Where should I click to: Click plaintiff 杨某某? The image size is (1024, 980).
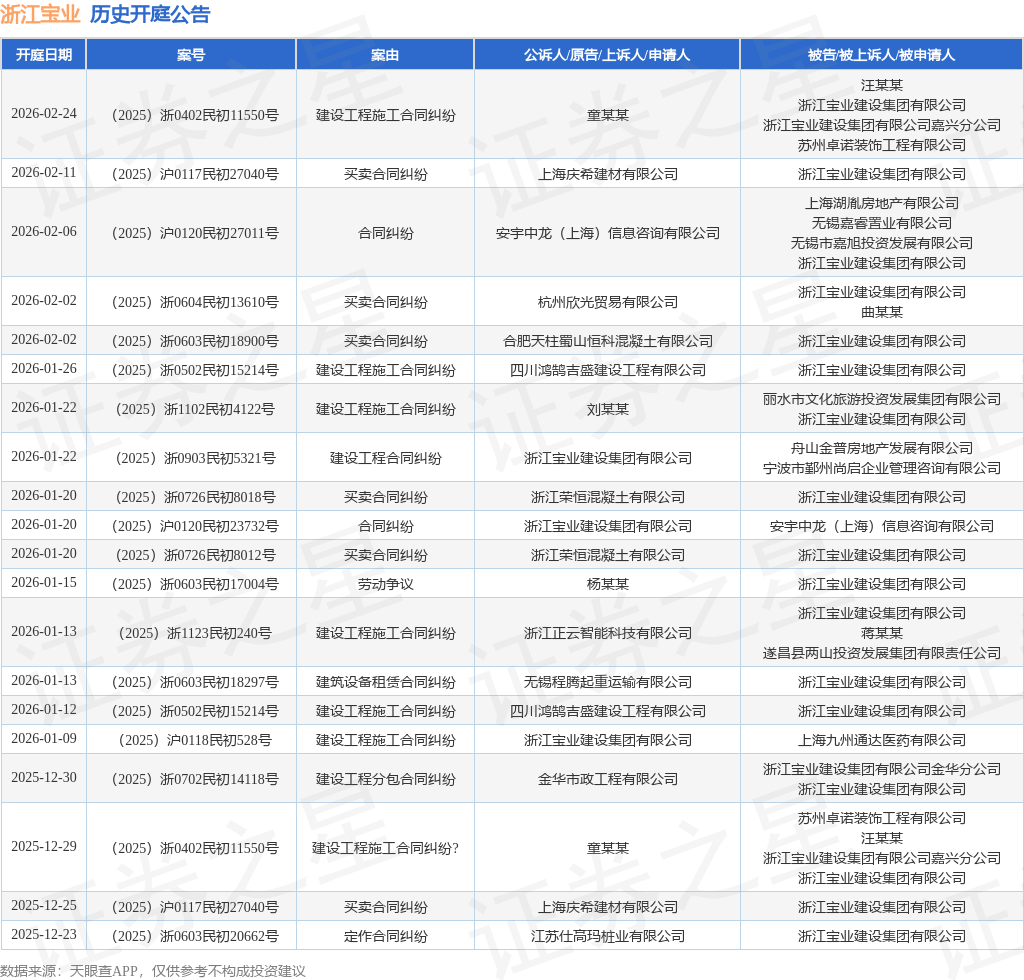pos(607,584)
